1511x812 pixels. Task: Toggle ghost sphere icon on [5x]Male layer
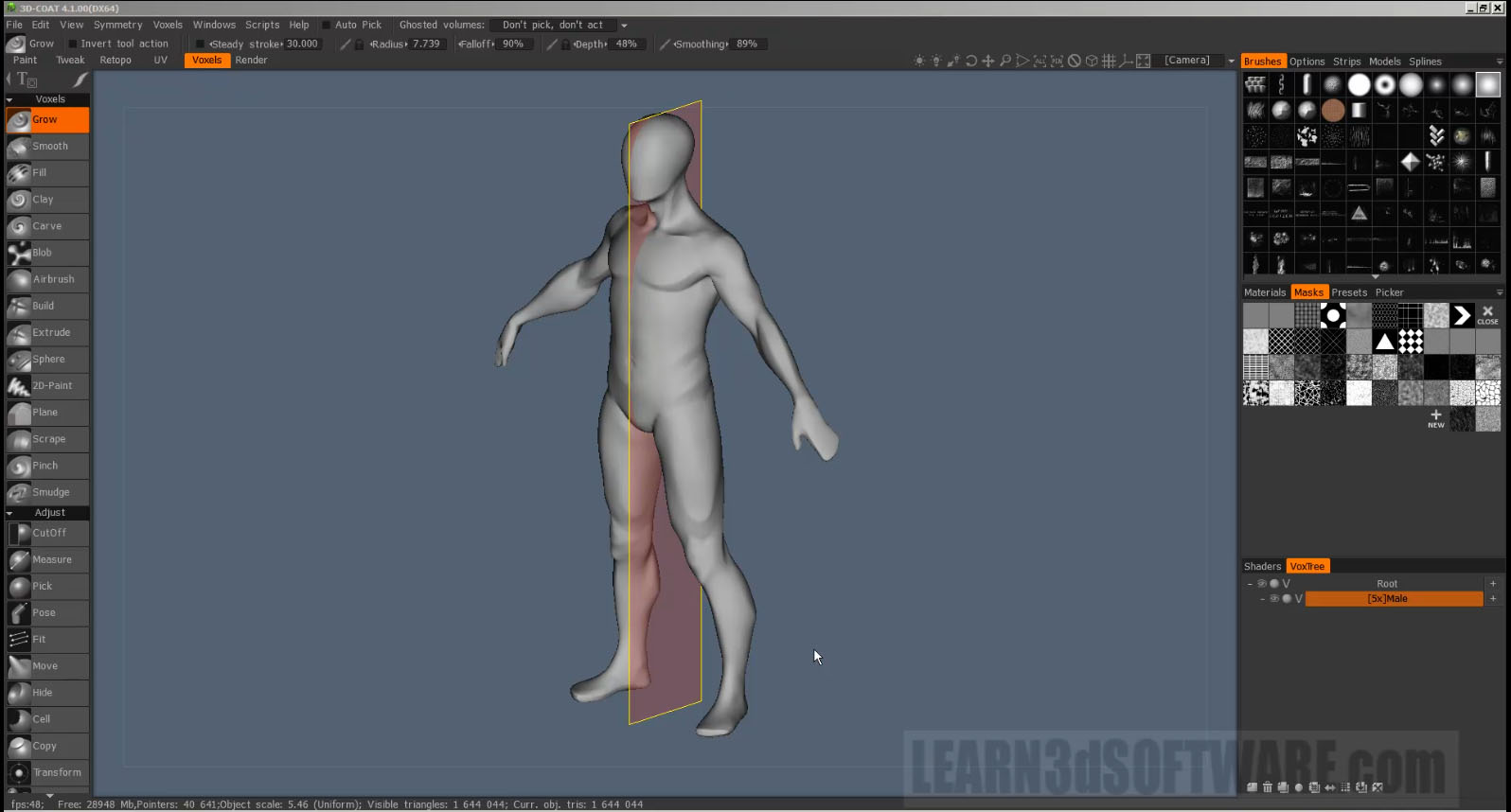[1287, 599]
